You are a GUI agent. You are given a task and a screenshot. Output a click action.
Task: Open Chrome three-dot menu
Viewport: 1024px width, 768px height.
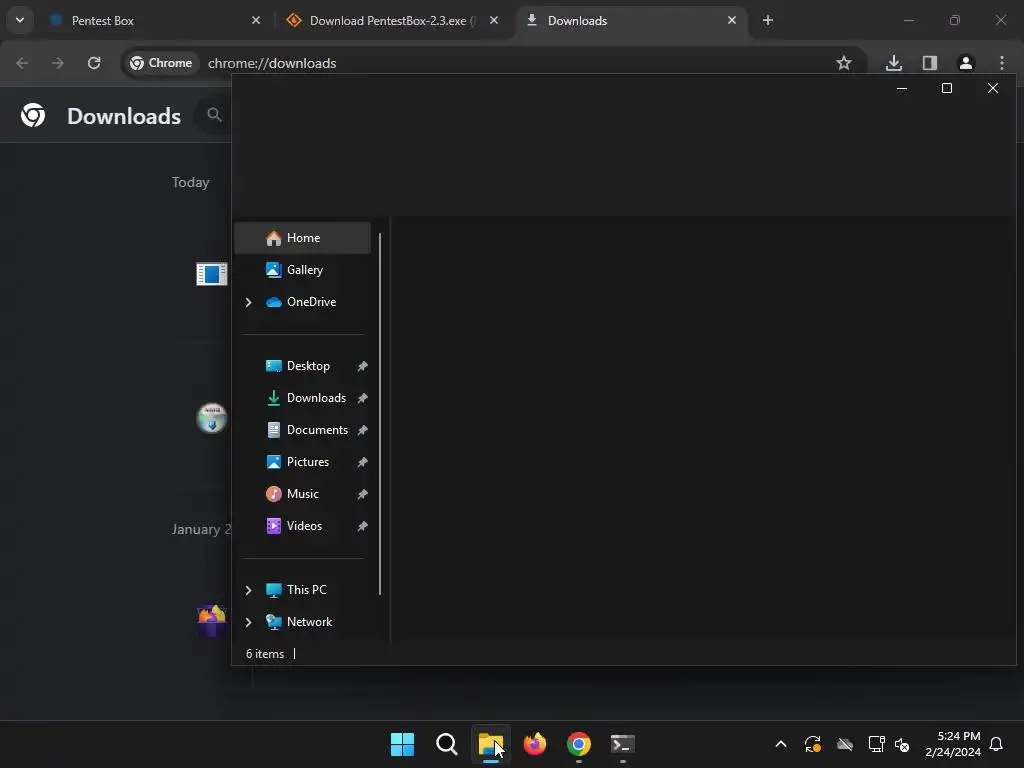click(1002, 63)
